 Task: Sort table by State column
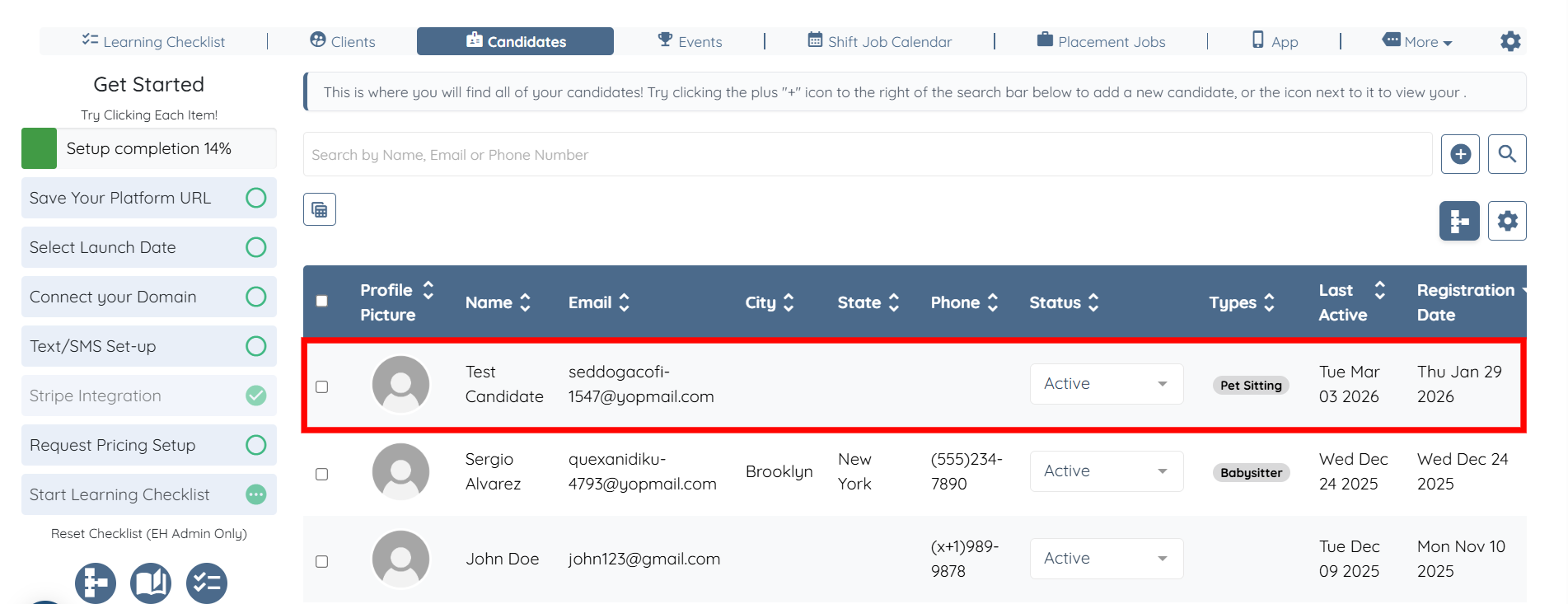tap(894, 302)
